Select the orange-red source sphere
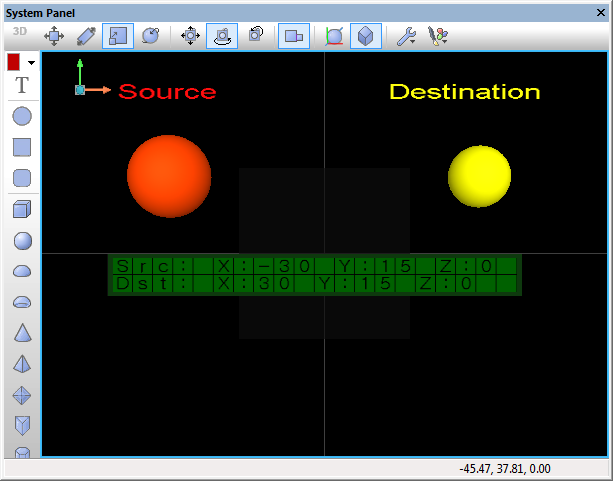 point(169,176)
